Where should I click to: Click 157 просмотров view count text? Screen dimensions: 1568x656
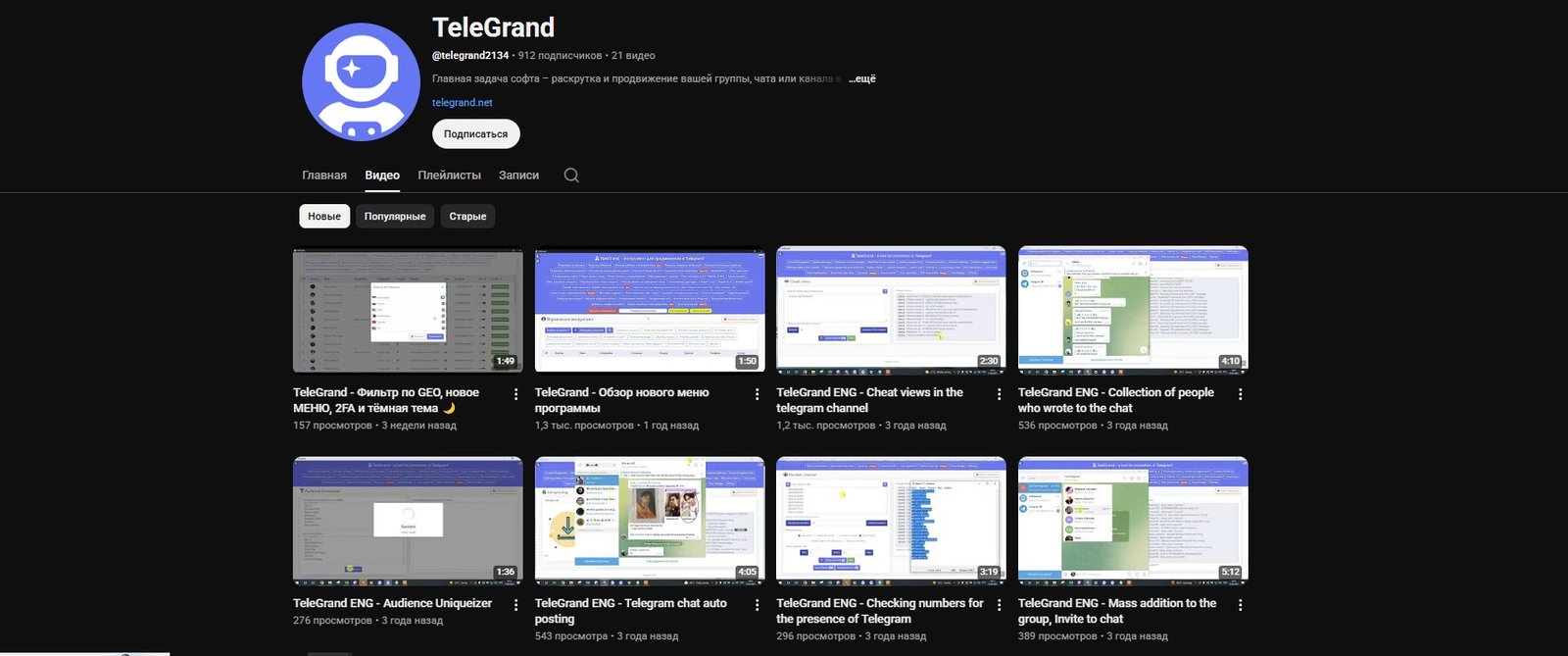[x=333, y=426]
